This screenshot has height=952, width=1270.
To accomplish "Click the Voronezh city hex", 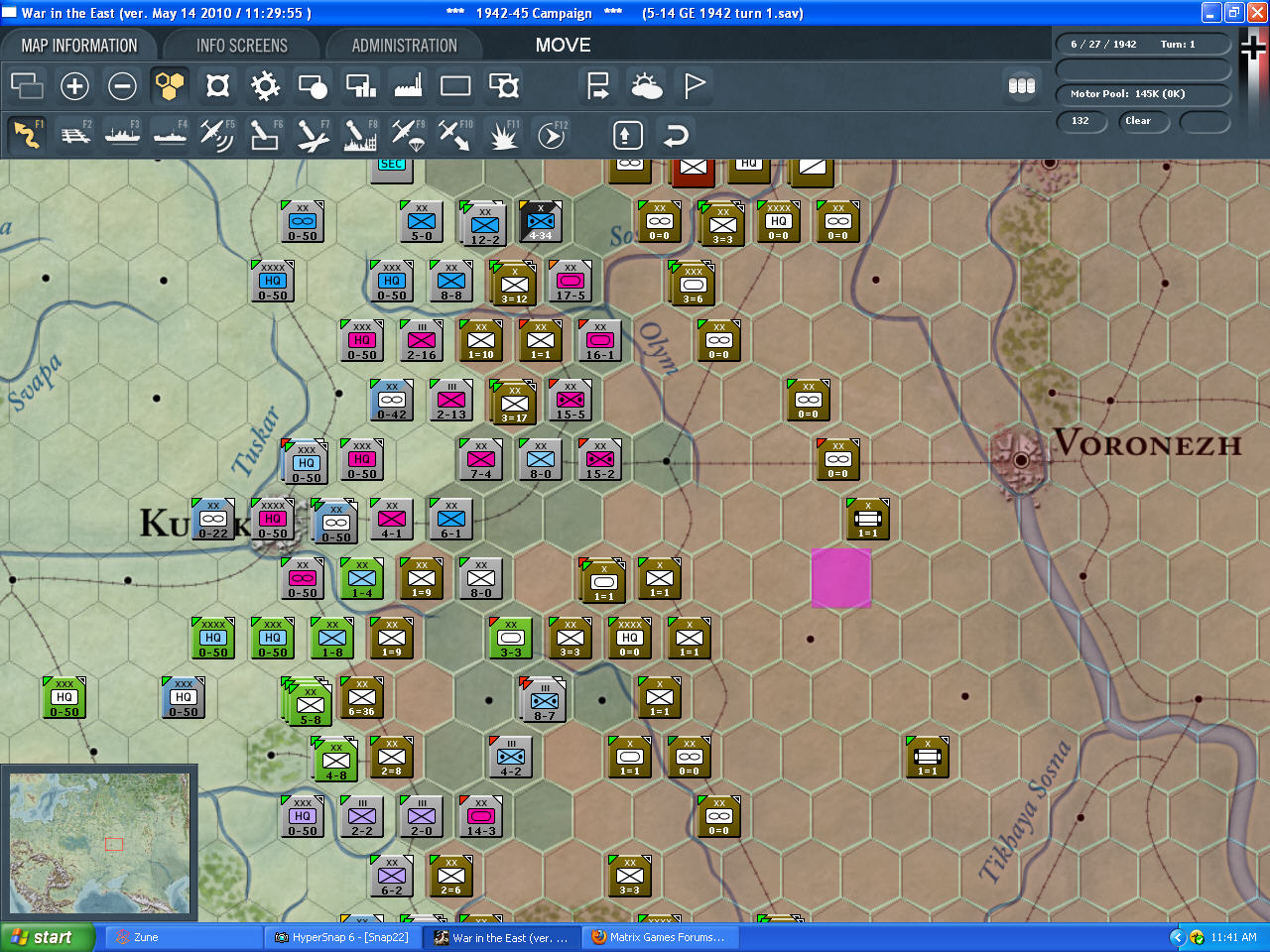I will 1020,459.
